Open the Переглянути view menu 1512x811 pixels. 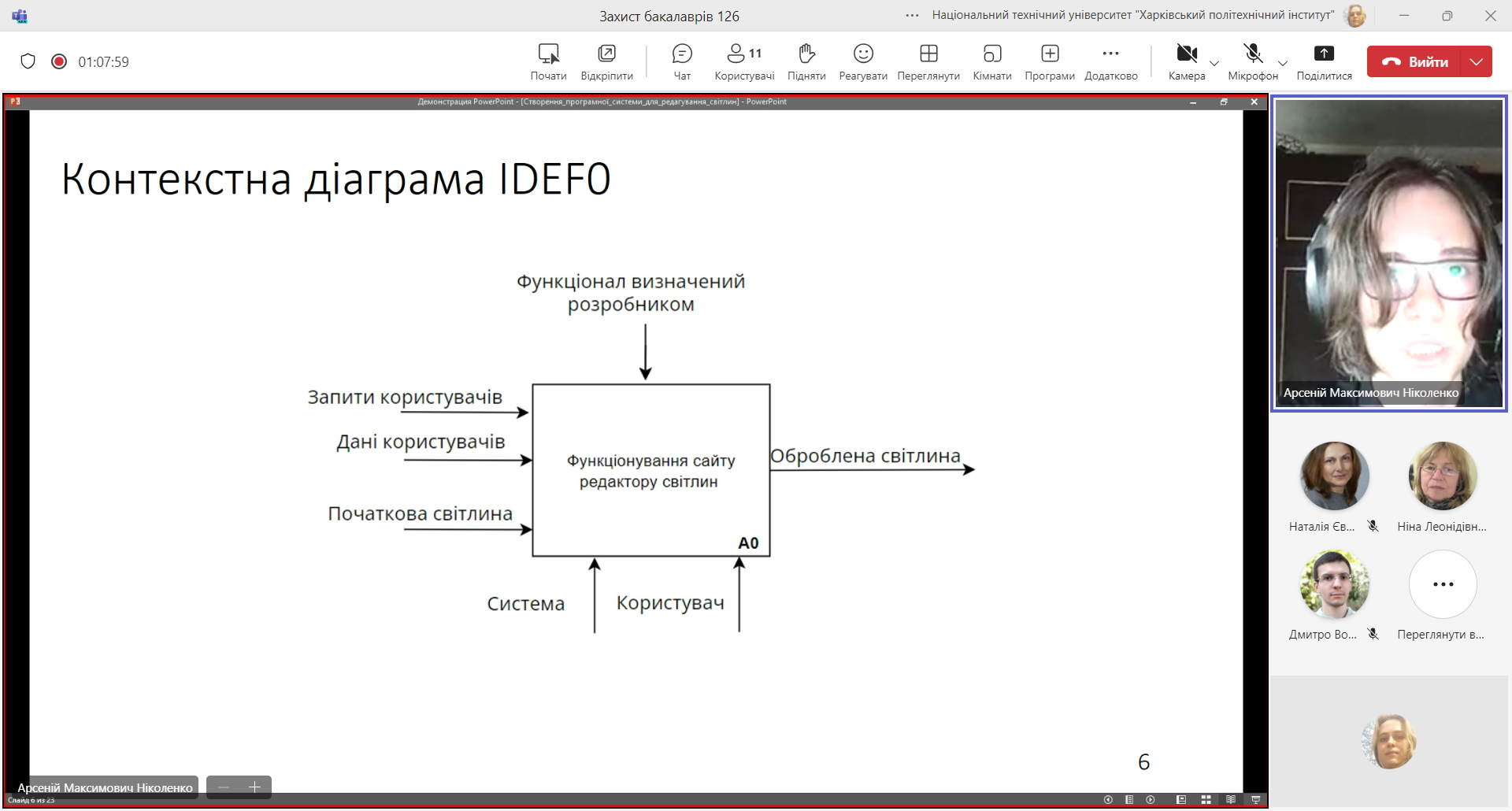pos(928,61)
